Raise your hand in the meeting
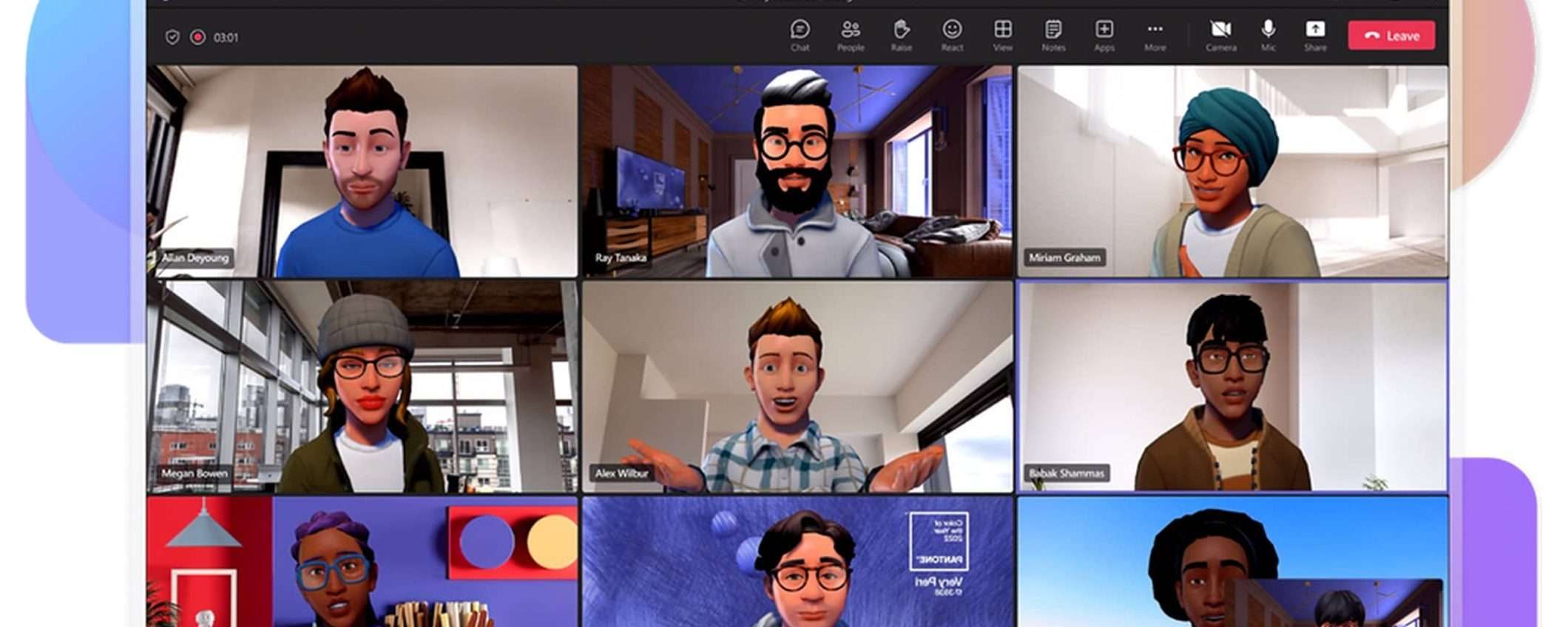The image size is (1568, 627). click(x=901, y=35)
